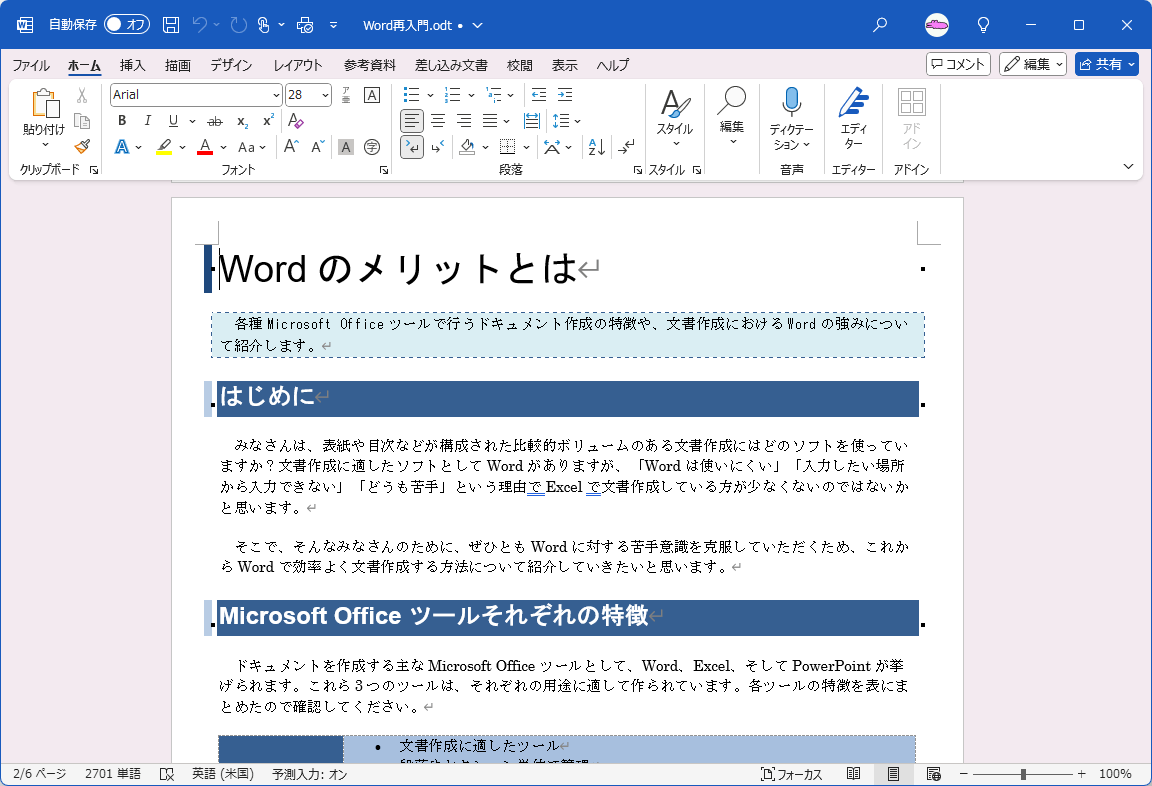This screenshot has width=1152, height=786.
Task: Click the touch/mouse mode icon
Action: tap(264, 25)
